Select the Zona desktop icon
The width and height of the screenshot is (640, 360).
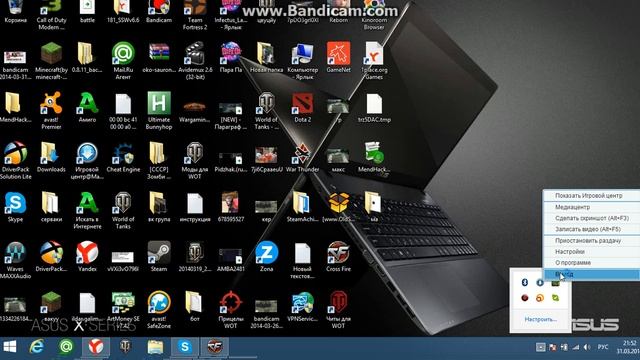point(267,257)
